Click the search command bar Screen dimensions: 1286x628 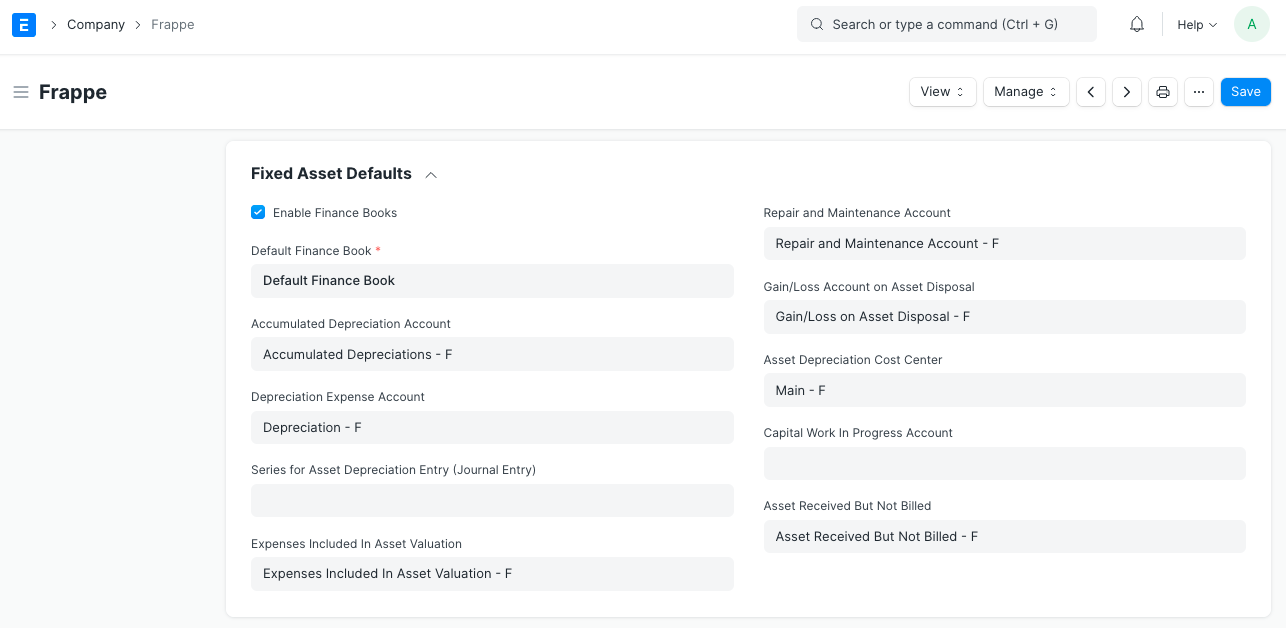(946, 23)
